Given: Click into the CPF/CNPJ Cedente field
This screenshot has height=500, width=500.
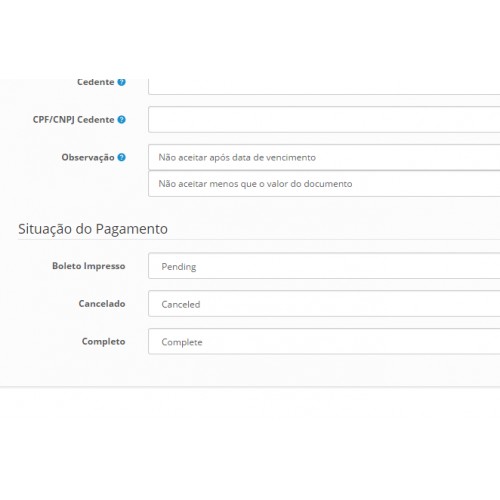Looking at the screenshot, I should click(x=324, y=119).
